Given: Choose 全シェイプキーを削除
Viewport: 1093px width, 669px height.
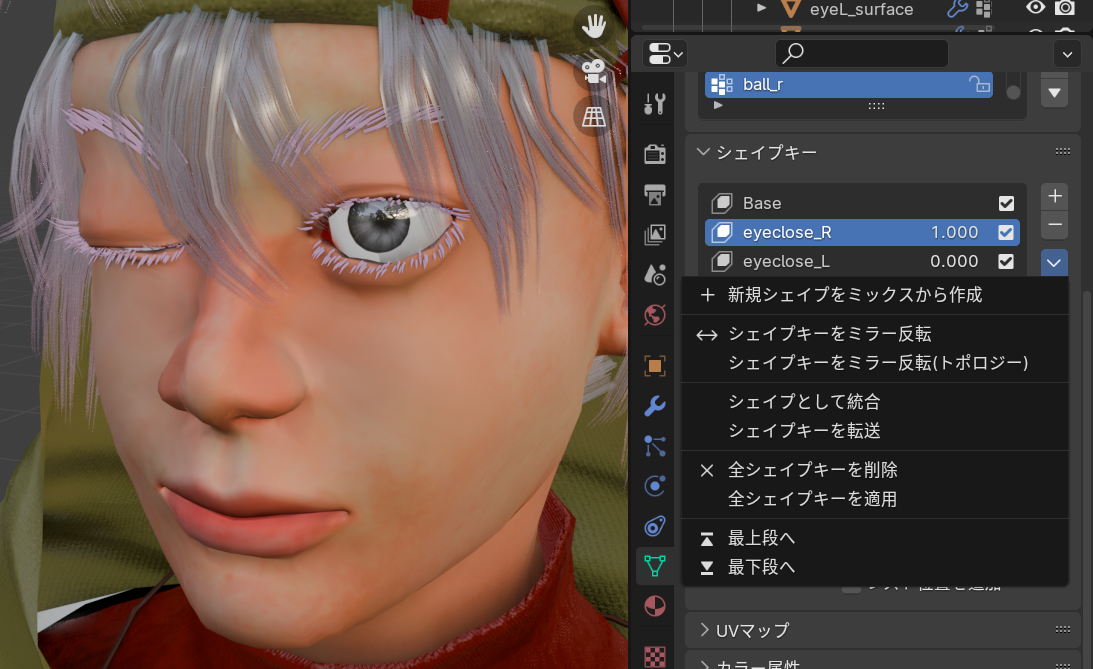Looking at the screenshot, I should [875, 470].
